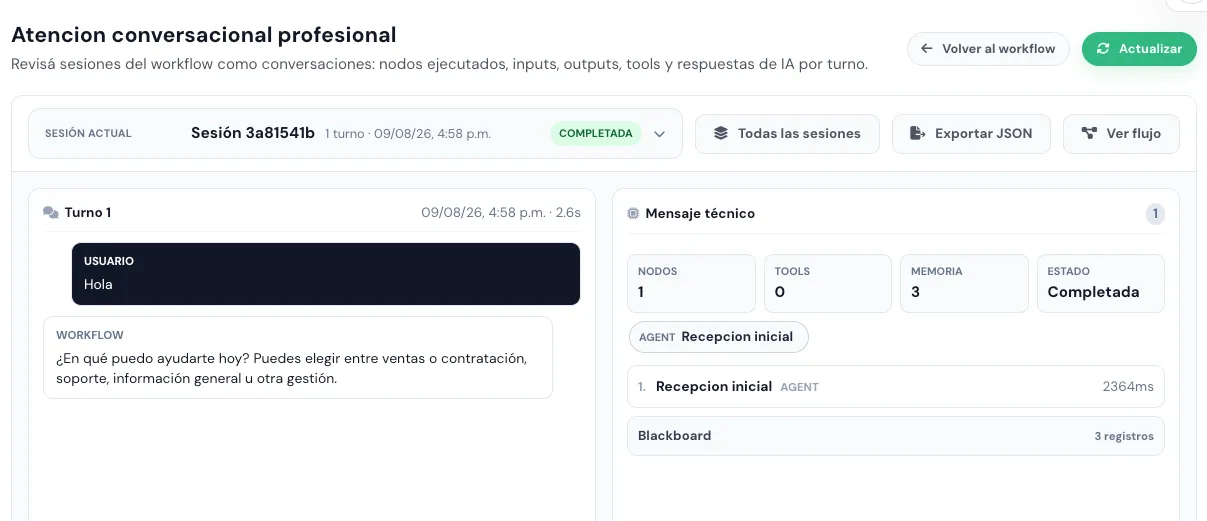
Task: Click the USUARIO Hola message bubble
Action: (x=326, y=274)
